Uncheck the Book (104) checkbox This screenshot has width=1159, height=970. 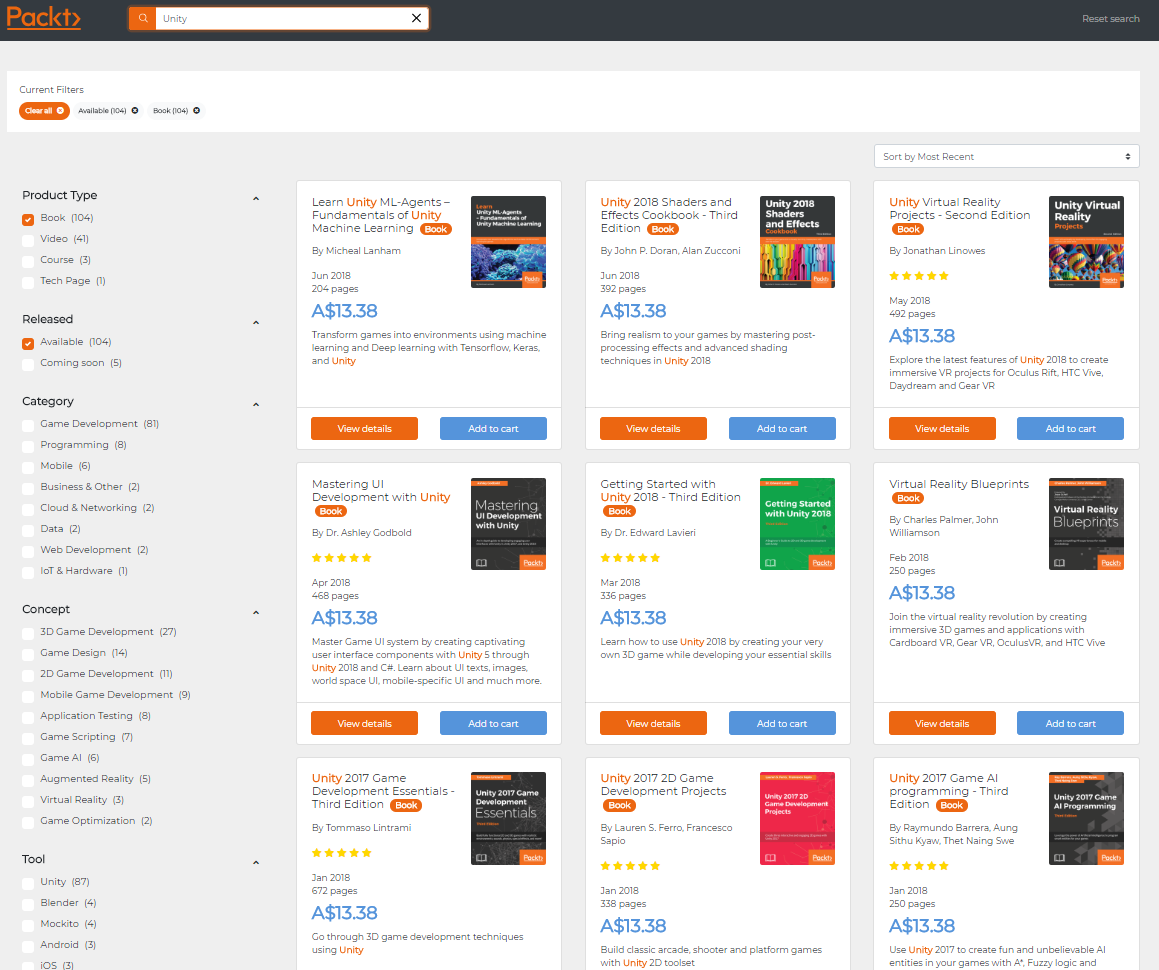(28, 220)
